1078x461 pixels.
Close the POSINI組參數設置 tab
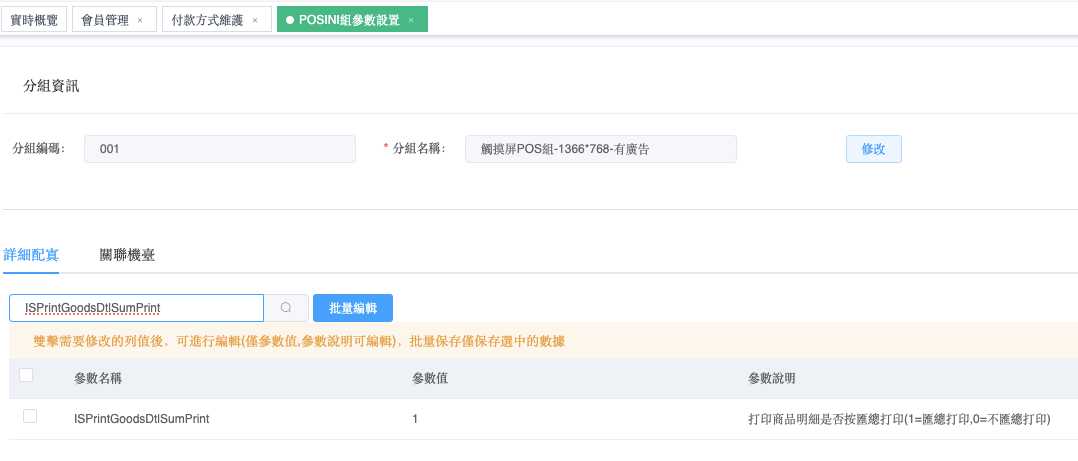pyautogui.click(x=411, y=20)
